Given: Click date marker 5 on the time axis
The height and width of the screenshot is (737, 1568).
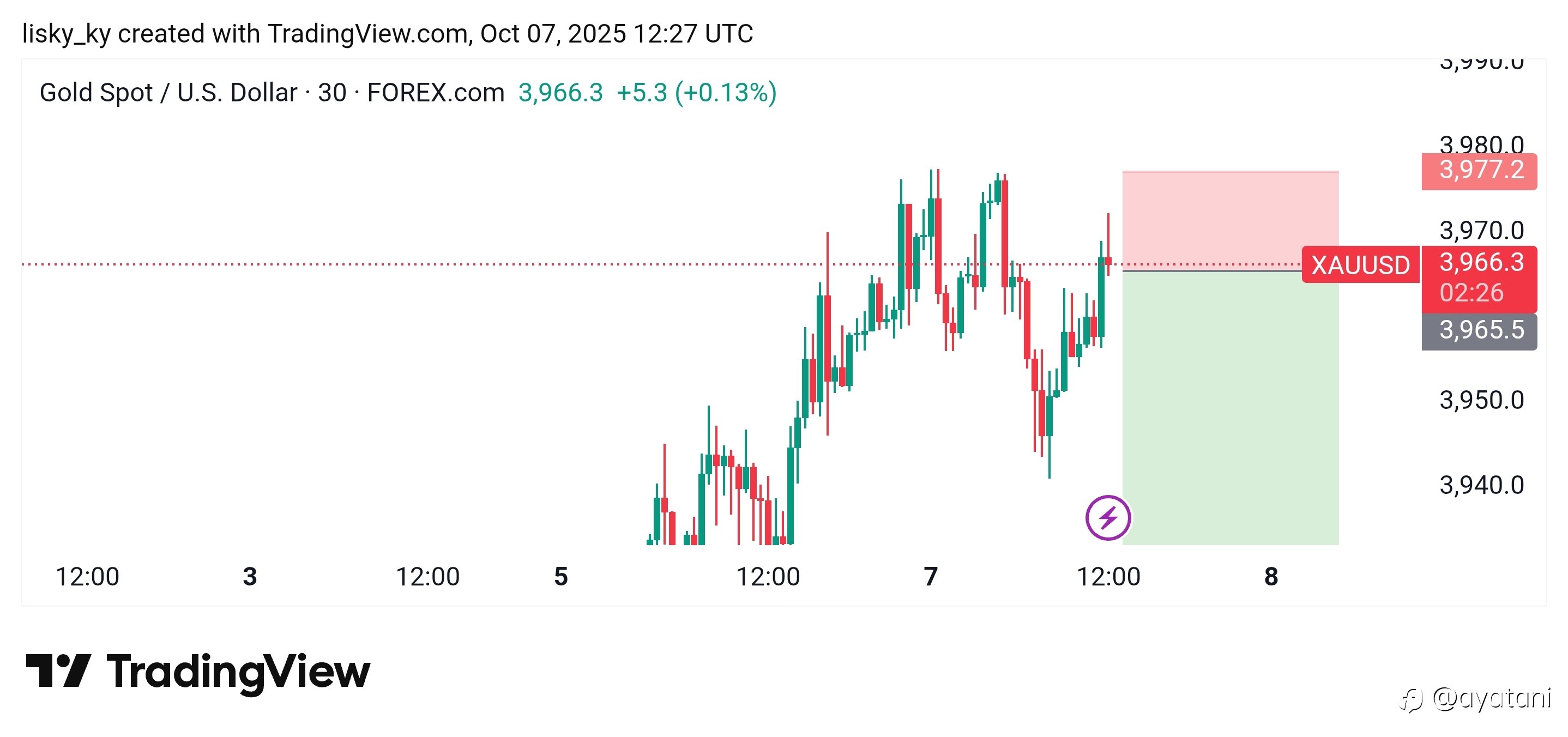Looking at the screenshot, I should click(560, 576).
